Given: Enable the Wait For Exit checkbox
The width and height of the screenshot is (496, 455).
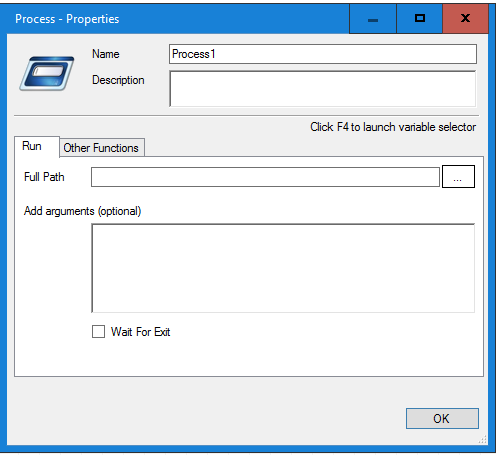Looking at the screenshot, I should 98,332.
